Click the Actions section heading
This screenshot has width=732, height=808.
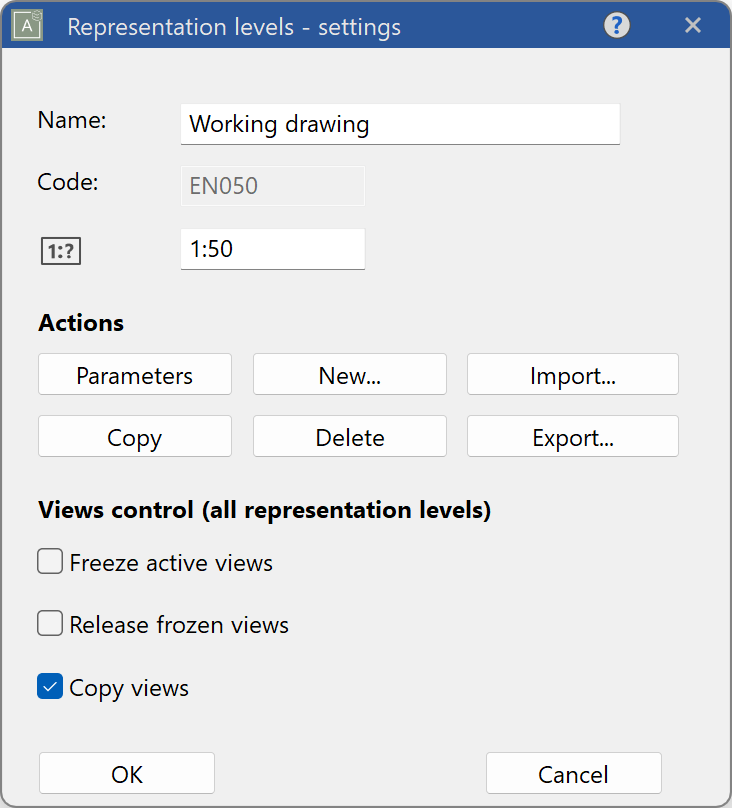pos(80,323)
